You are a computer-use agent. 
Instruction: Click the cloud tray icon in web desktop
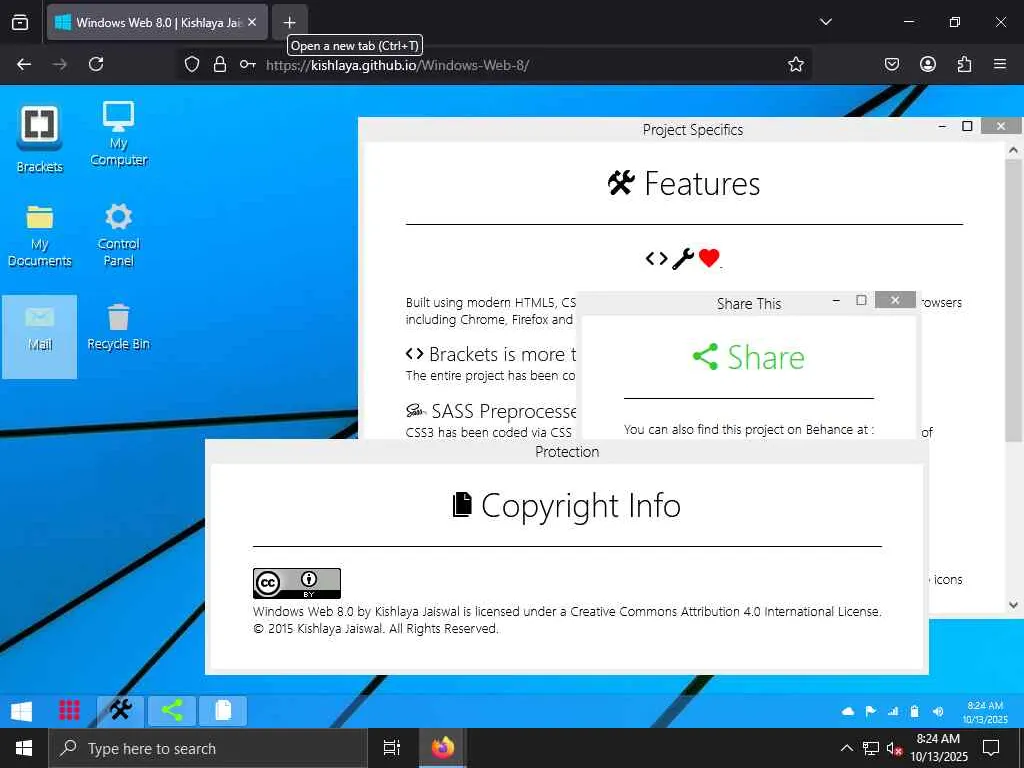[x=848, y=711]
